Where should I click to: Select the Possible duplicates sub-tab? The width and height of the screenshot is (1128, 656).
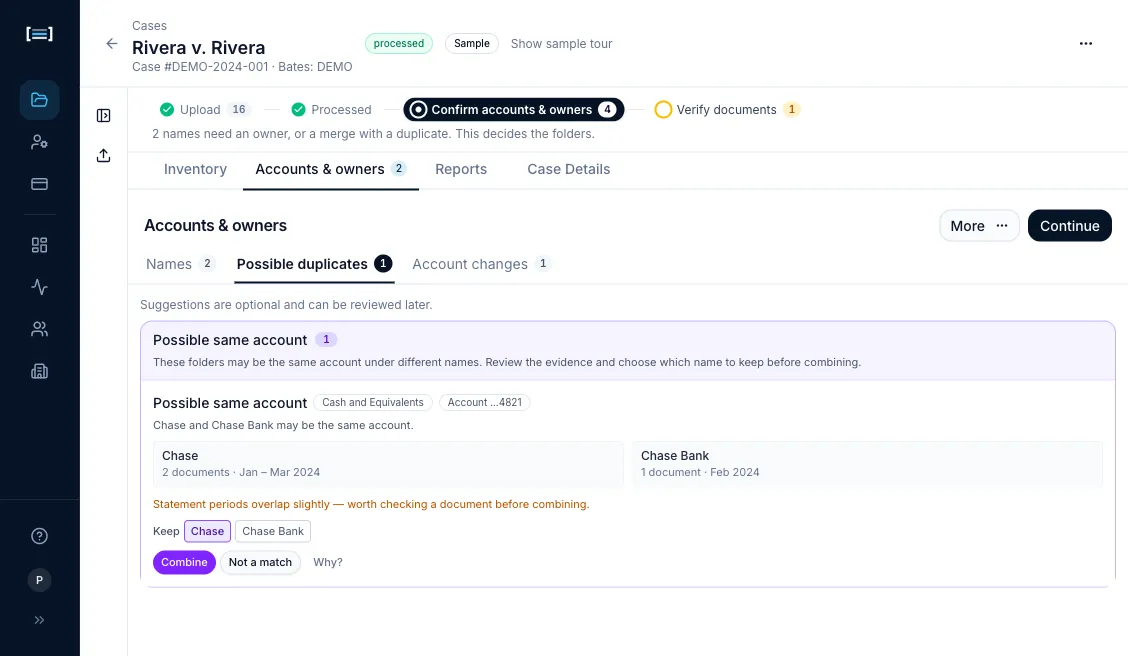(x=314, y=264)
